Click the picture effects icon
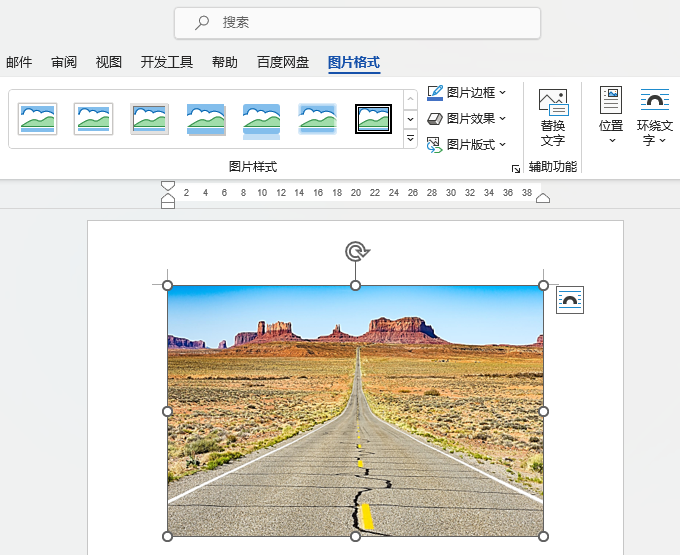680x555 pixels. point(435,118)
